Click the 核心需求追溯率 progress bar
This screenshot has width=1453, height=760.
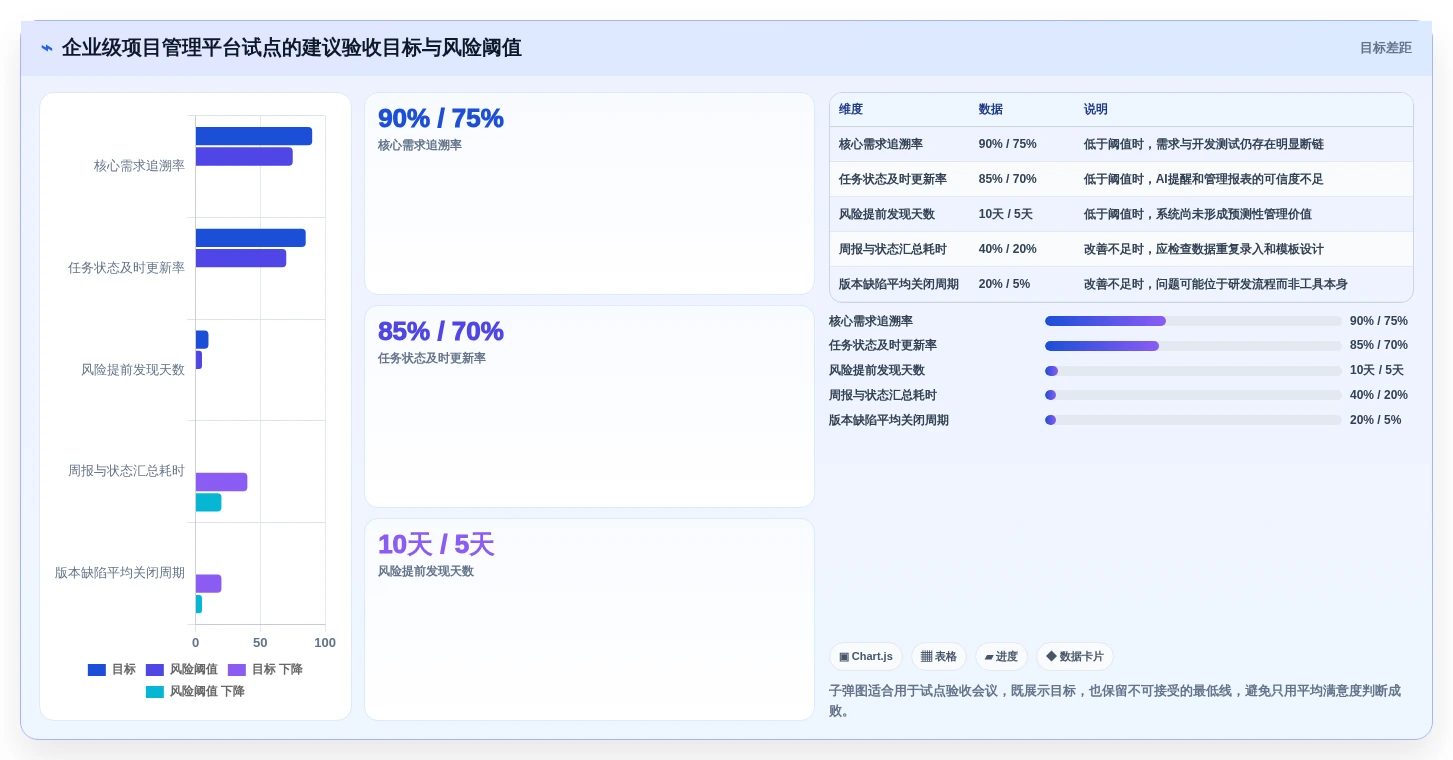tap(1193, 321)
